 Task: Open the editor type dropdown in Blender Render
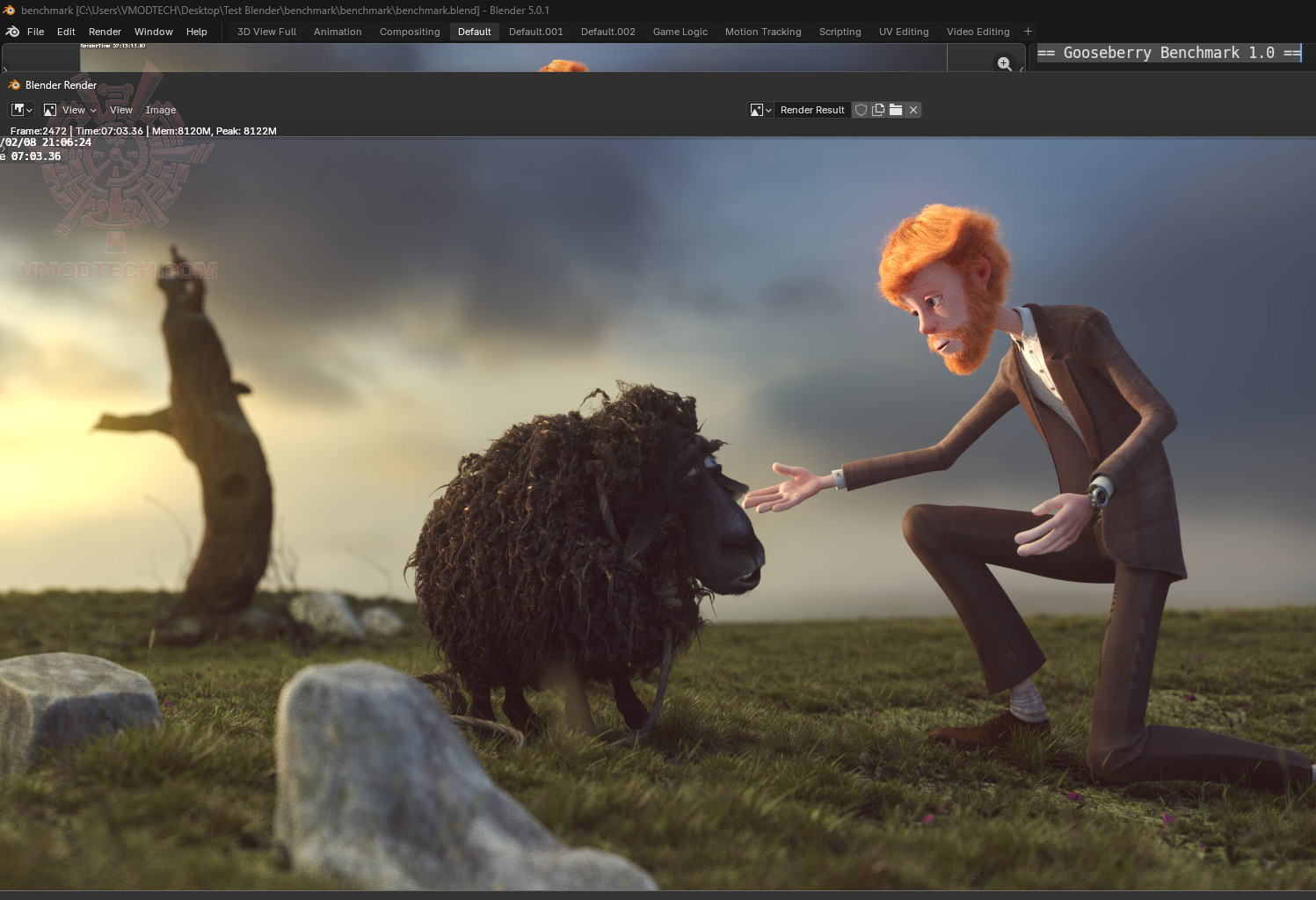tap(22, 110)
